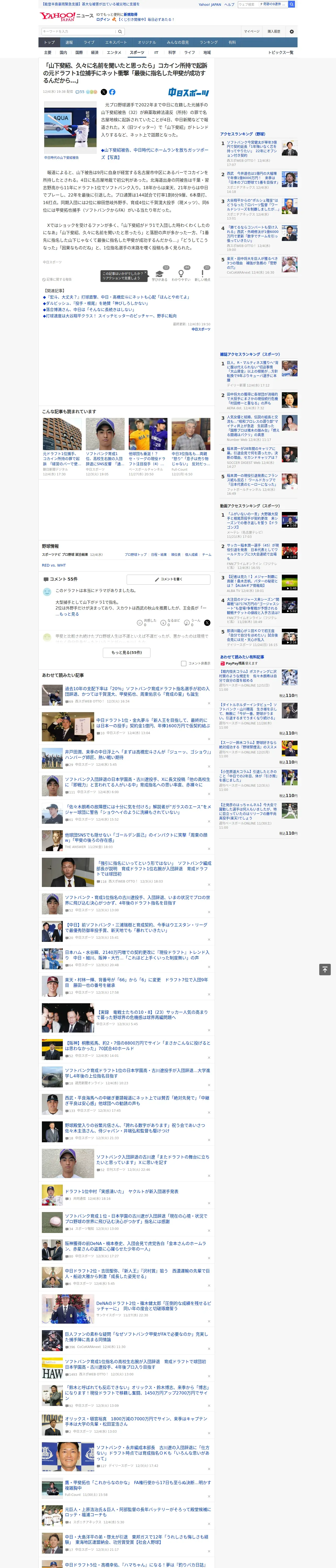Click the article photo of 山下斐紹
The width and height of the screenshot is (336, 1568).
[x=70, y=127]
